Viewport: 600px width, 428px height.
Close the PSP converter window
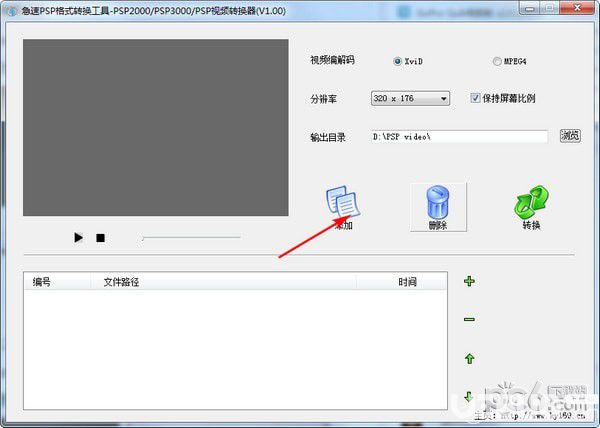tap(578, 8)
